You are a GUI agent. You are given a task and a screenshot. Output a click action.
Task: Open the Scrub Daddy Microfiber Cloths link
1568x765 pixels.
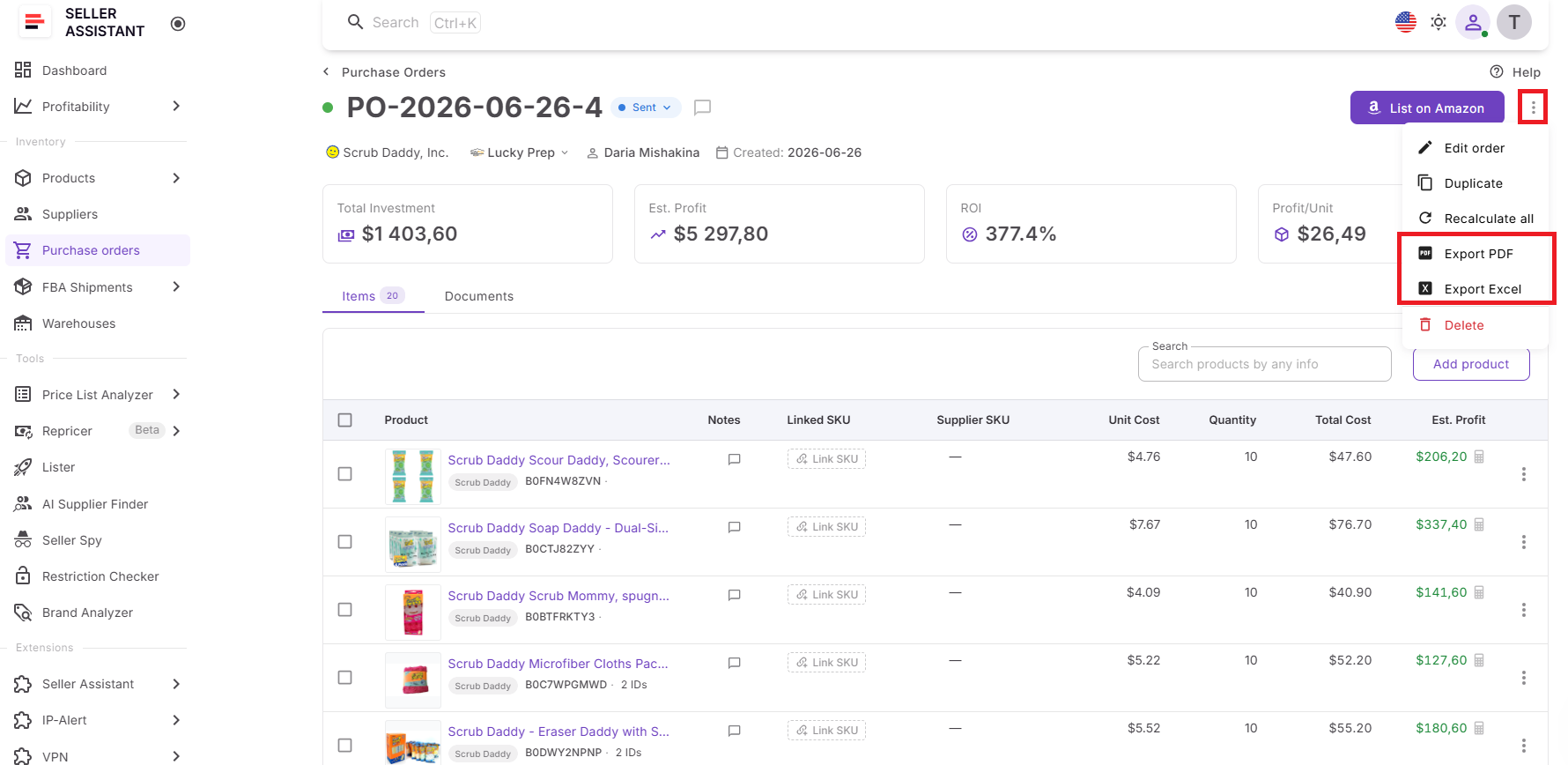tap(558, 664)
